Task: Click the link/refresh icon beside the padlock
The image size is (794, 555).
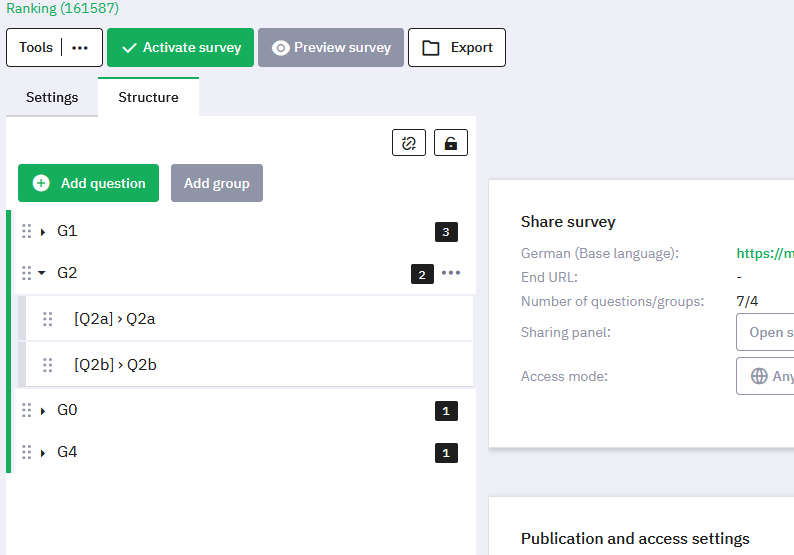Action: (x=409, y=143)
